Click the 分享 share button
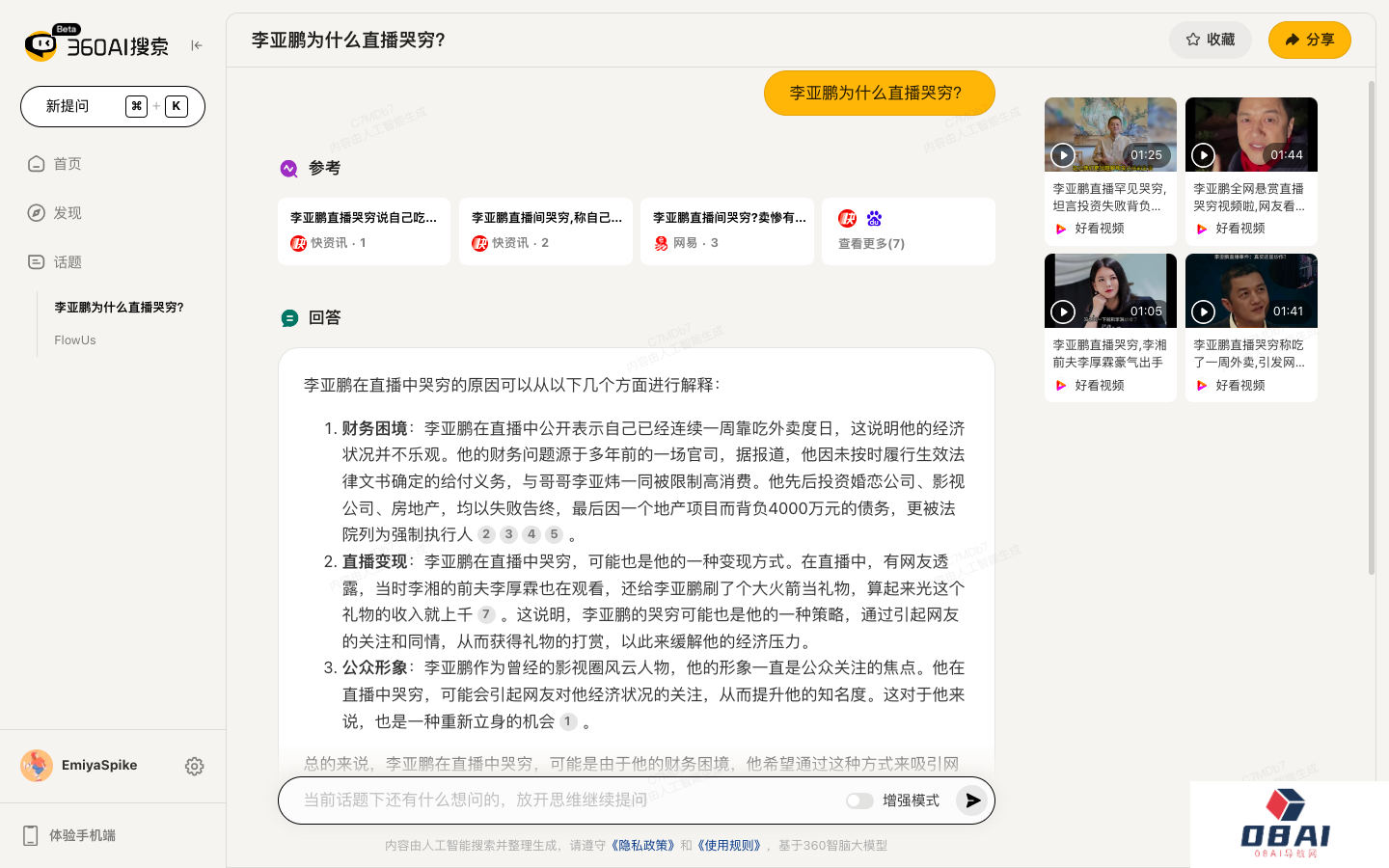 point(1309,40)
